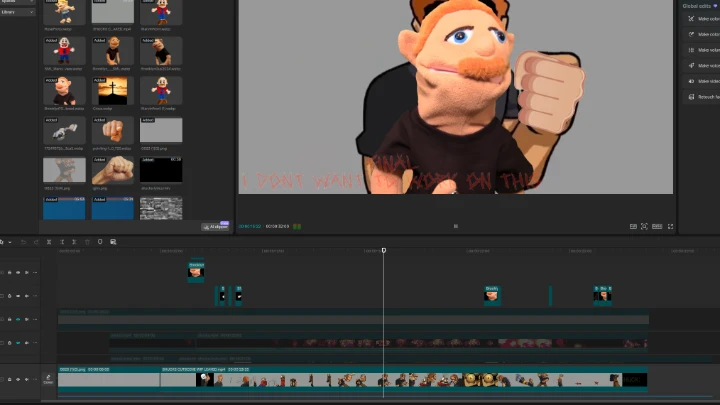The image size is (720, 405).
Task: Select the black video media thumbnail
Action: [161, 170]
